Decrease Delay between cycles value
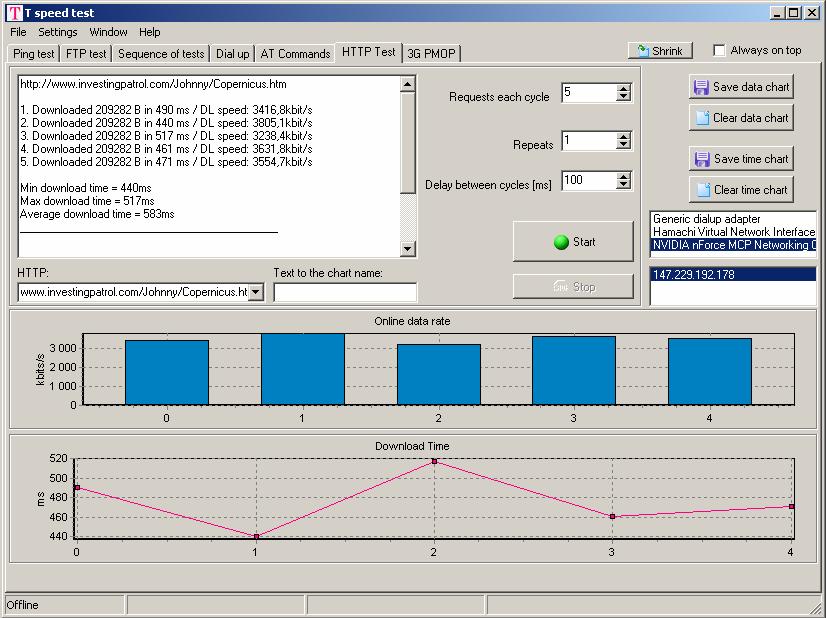Viewport: 826px width, 618px height. pyautogui.click(x=624, y=185)
